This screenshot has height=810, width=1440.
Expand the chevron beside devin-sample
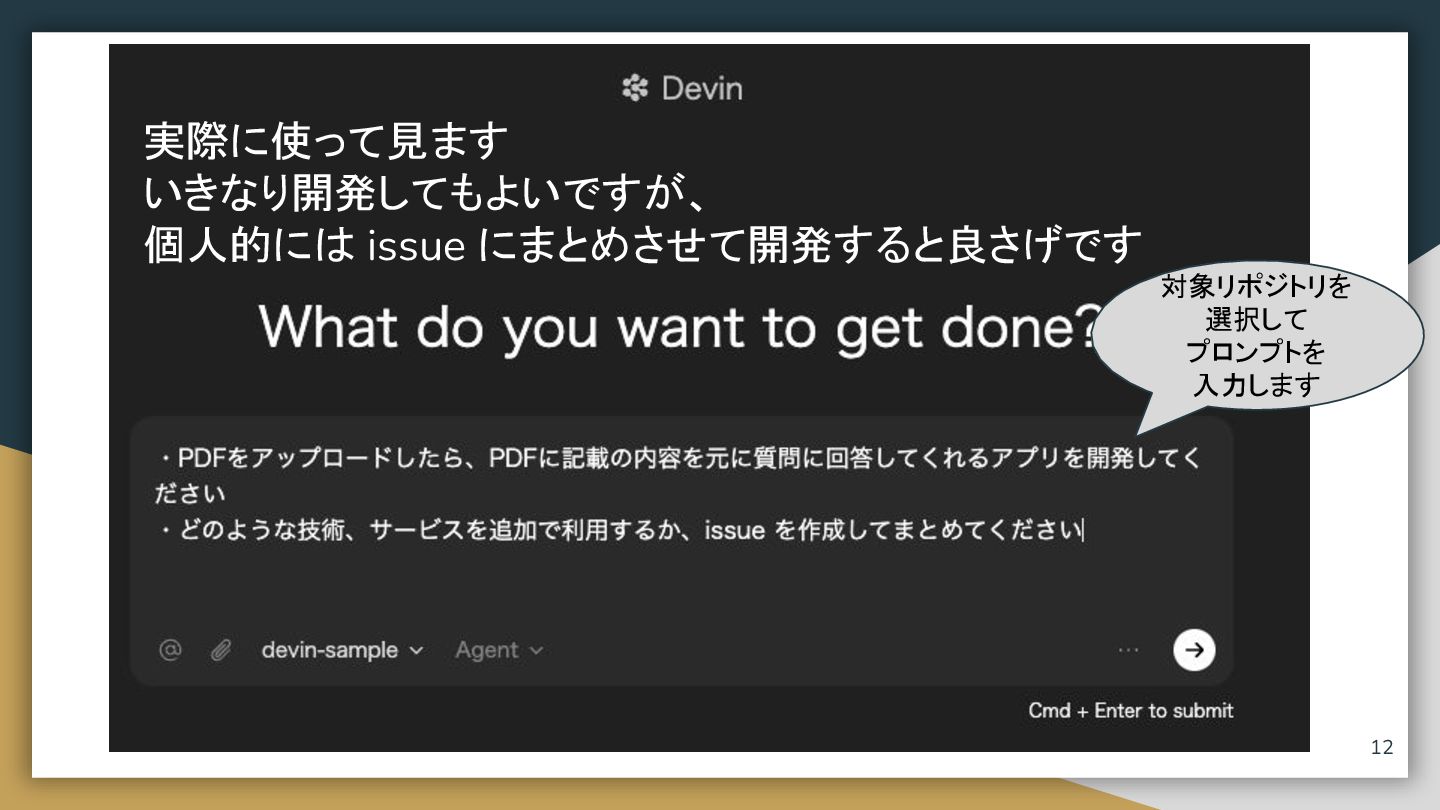pyautogui.click(x=416, y=651)
